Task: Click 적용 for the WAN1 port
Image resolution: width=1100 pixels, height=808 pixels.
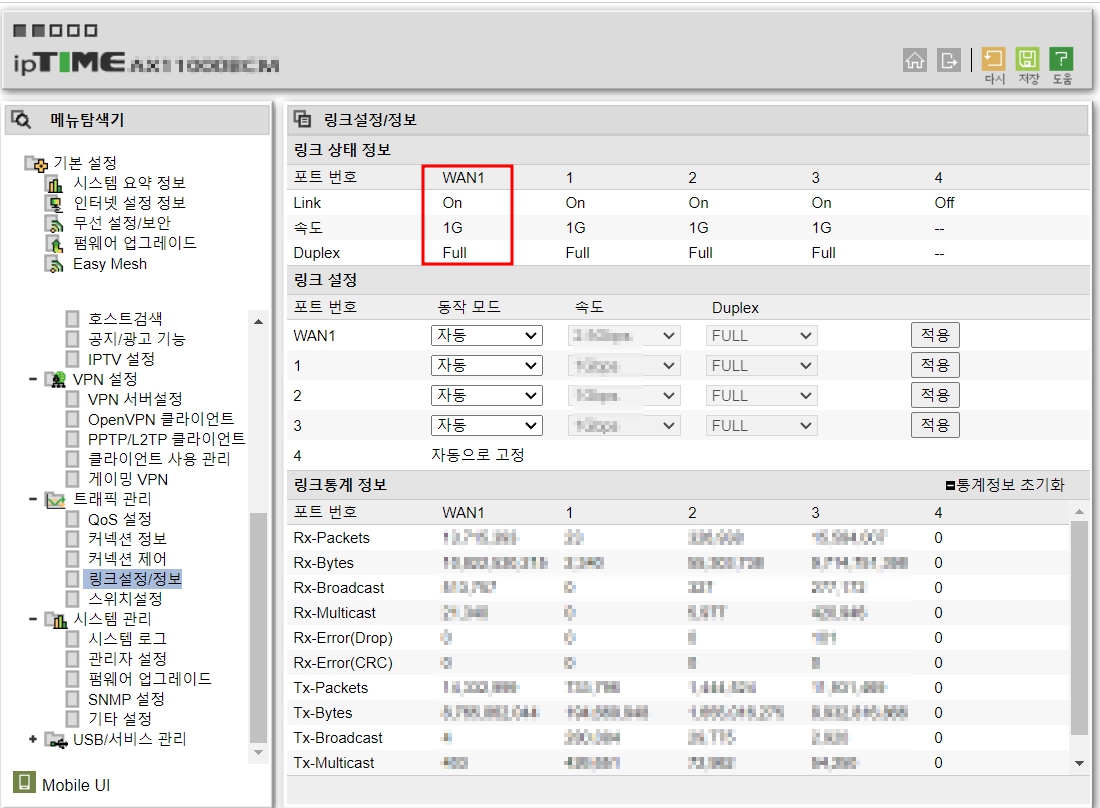Action: coord(935,335)
